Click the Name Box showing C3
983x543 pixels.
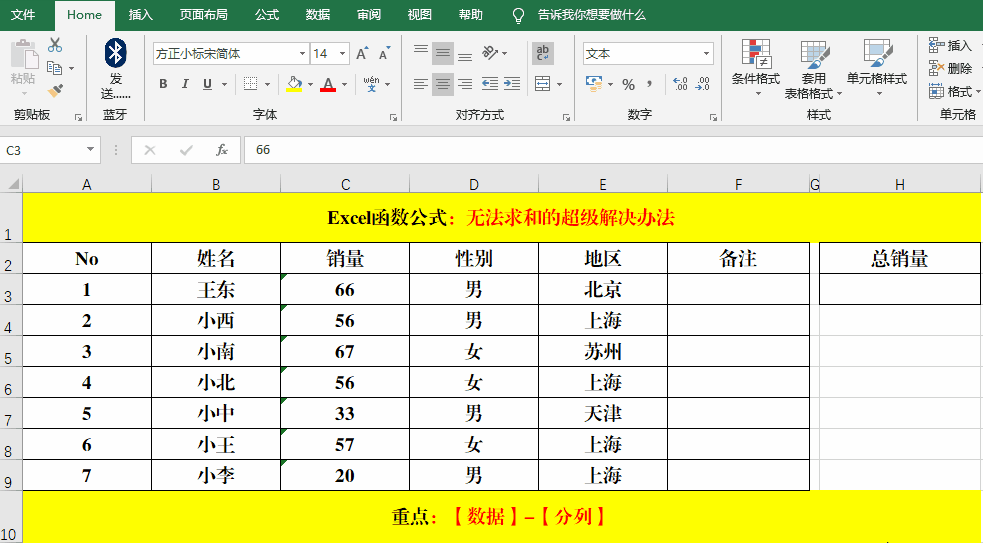click(45, 150)
